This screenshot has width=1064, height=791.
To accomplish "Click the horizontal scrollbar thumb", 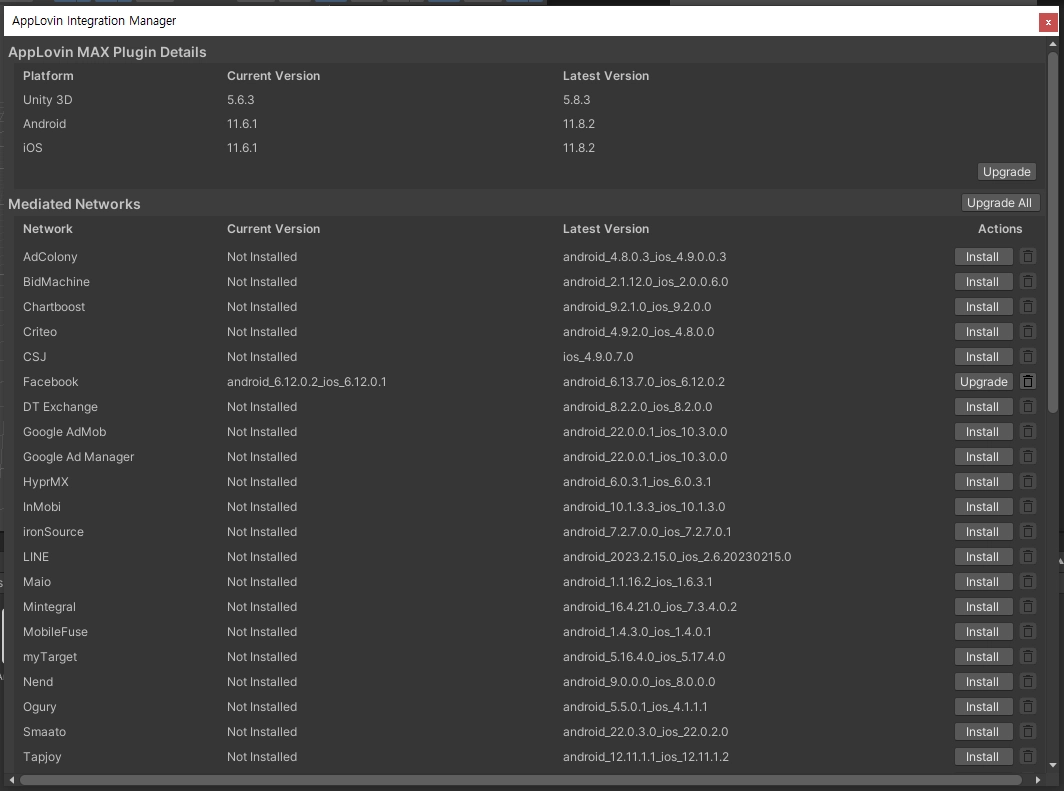I will point(520,780).
